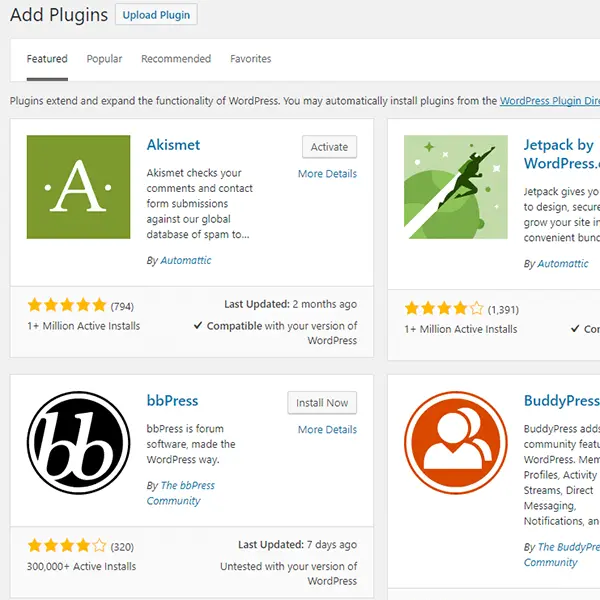Click the BuddyPress plugin logo icon

click(455, 443)
